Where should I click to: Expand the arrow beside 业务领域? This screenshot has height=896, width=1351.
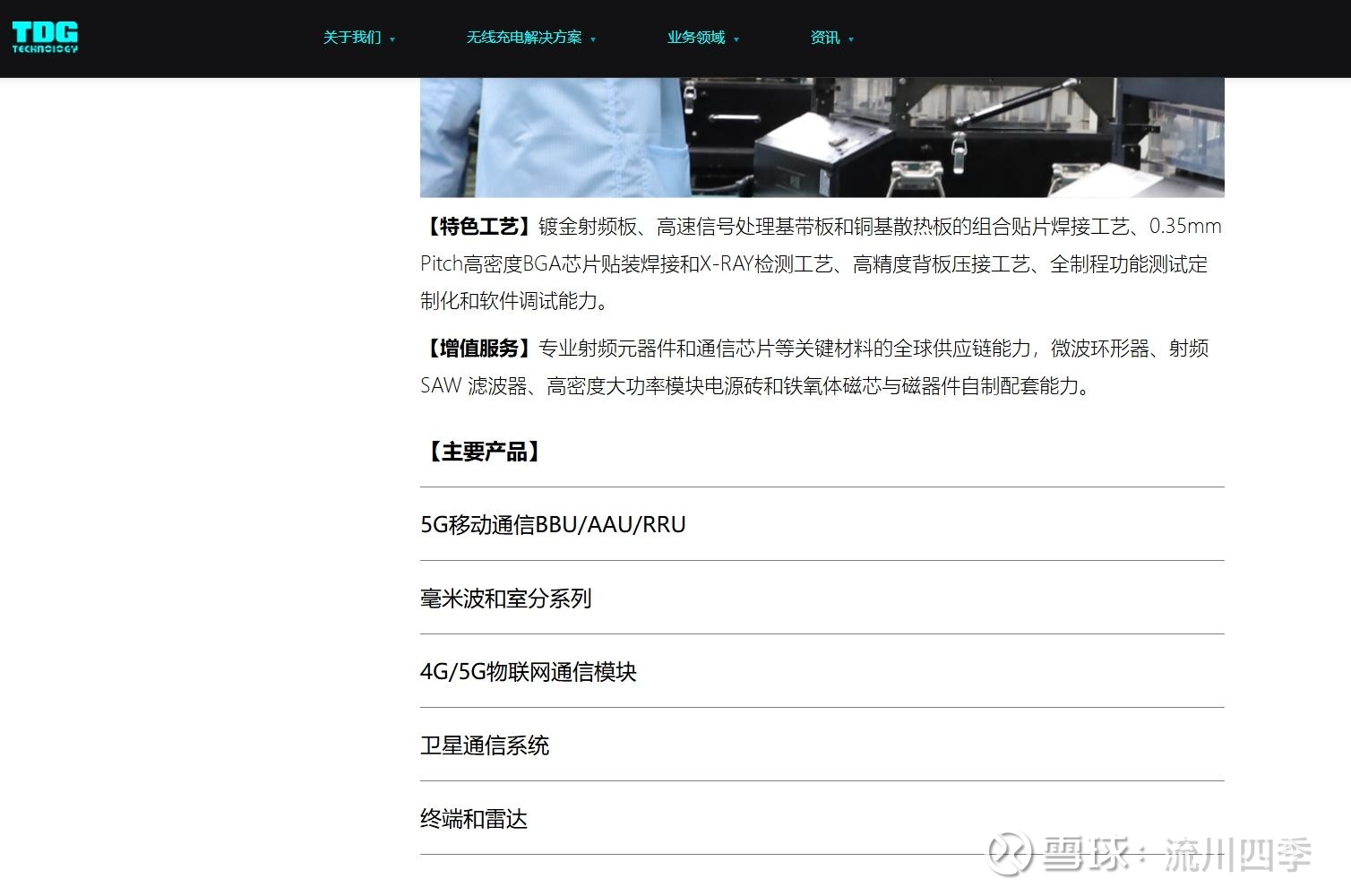[736, 39]
